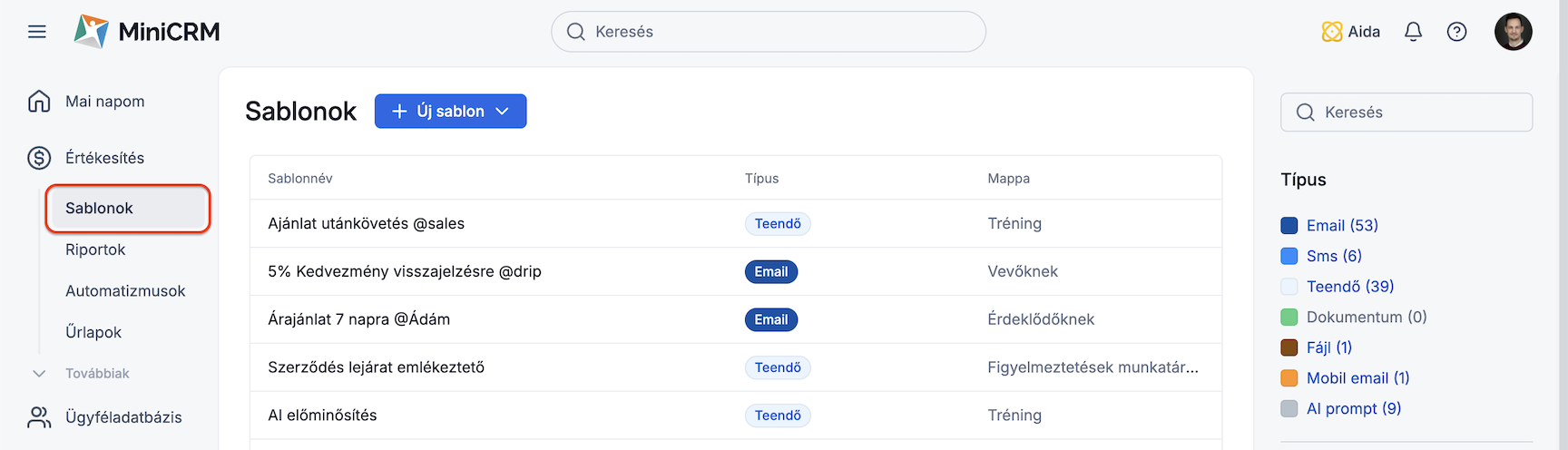Viewport: 1568px width, 450px height.
Task: Expand the Továbbiak section chevron
Action: pyautogui.click(x=39, y=374)
